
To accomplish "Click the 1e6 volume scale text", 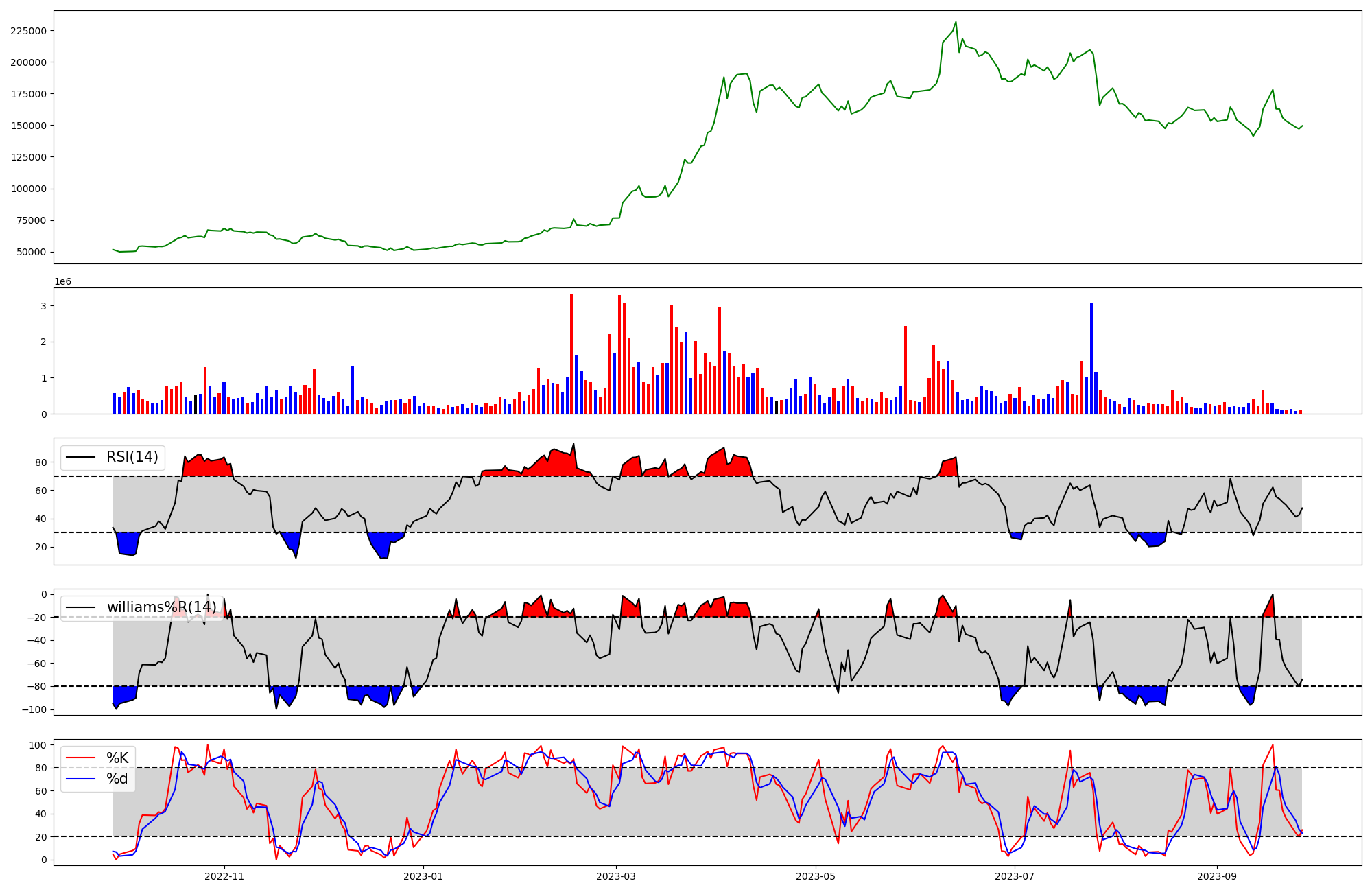I will click(x=63, y=282).
